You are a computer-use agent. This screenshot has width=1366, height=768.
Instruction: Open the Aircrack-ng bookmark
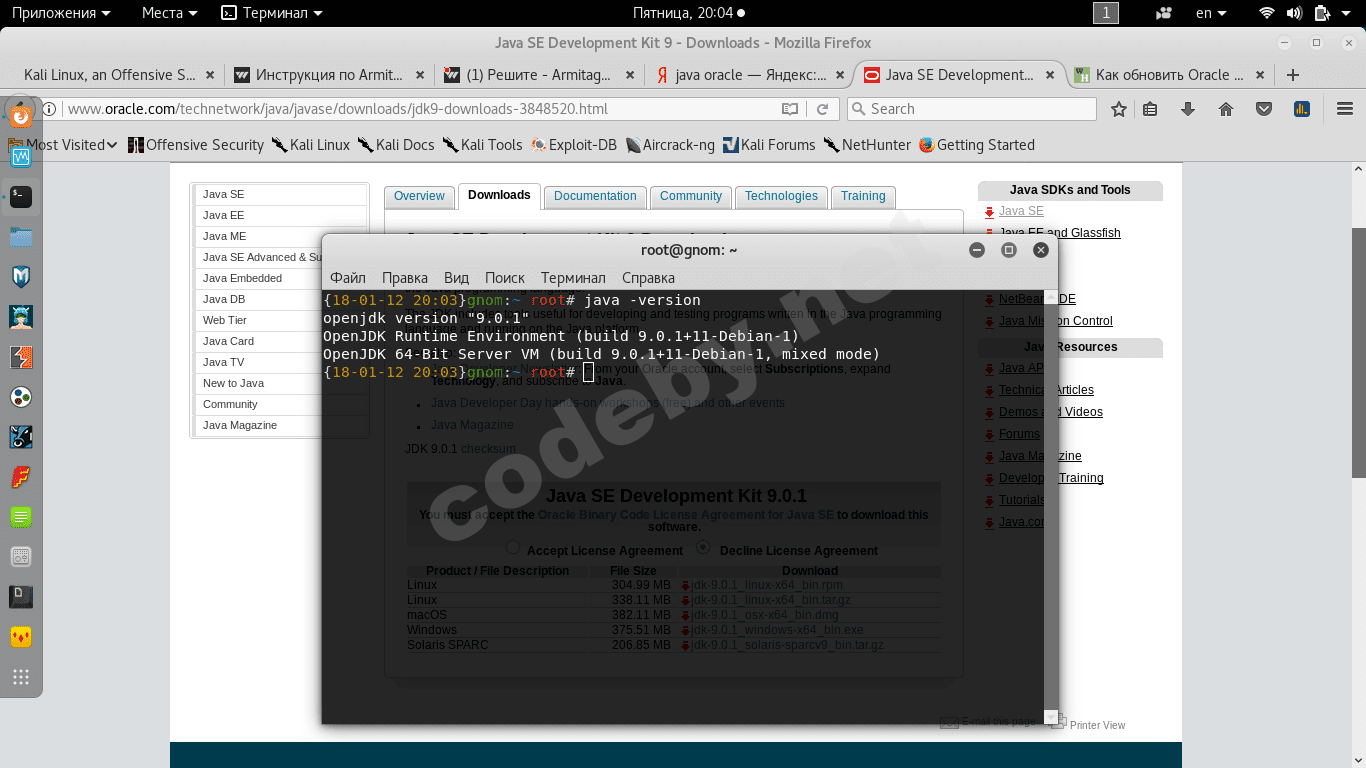(670, 145)
